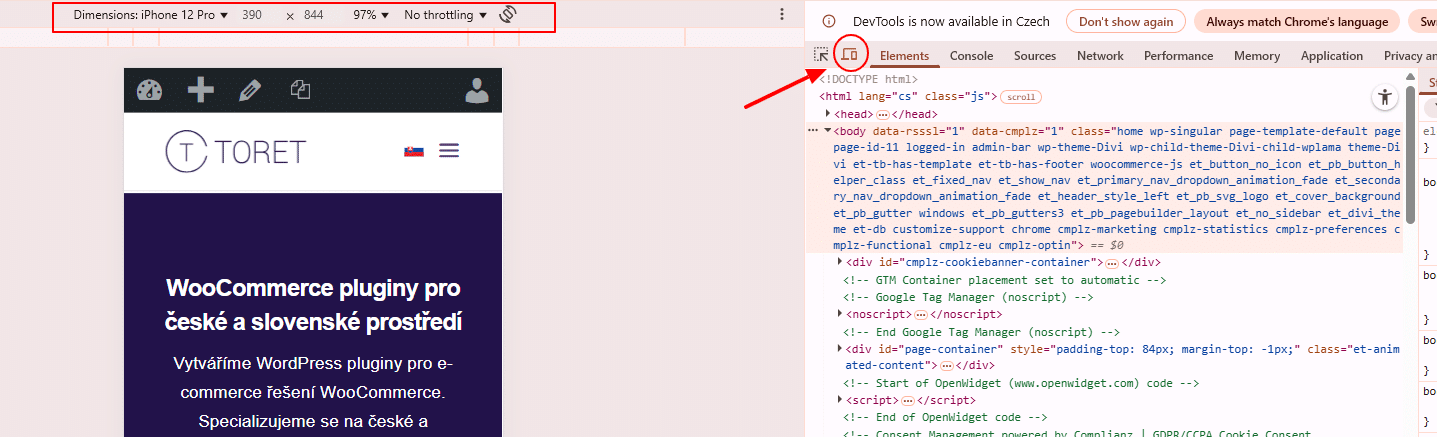Open the user account avatar icon
The width and height of the screenshot is (1437, 437).
pyautogui.click(x=477, y=91)
